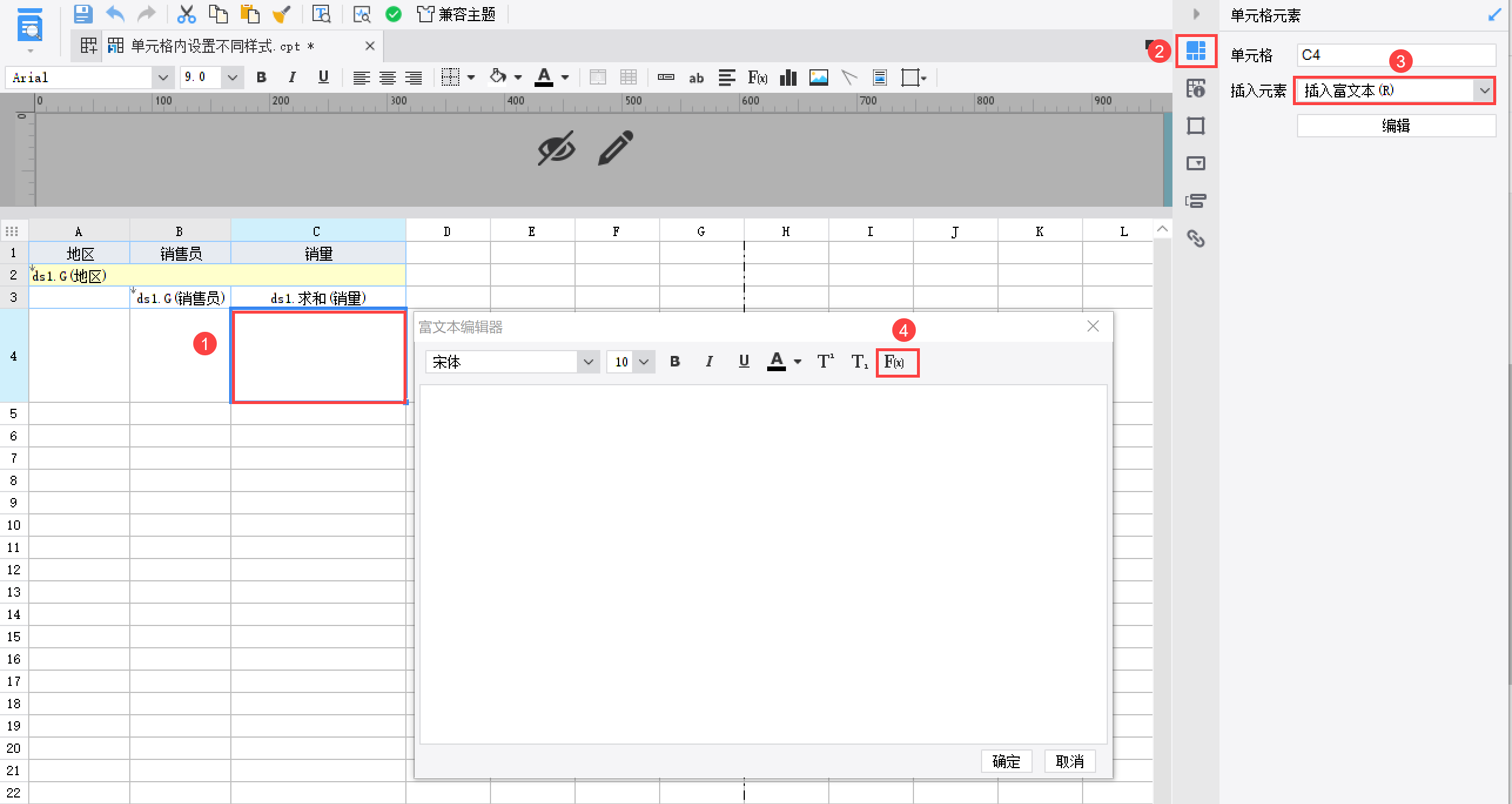Screen dimensions: 1512x804
Task: Open cell element panel icon in sidebar
Action: [x=1195, y=51]
